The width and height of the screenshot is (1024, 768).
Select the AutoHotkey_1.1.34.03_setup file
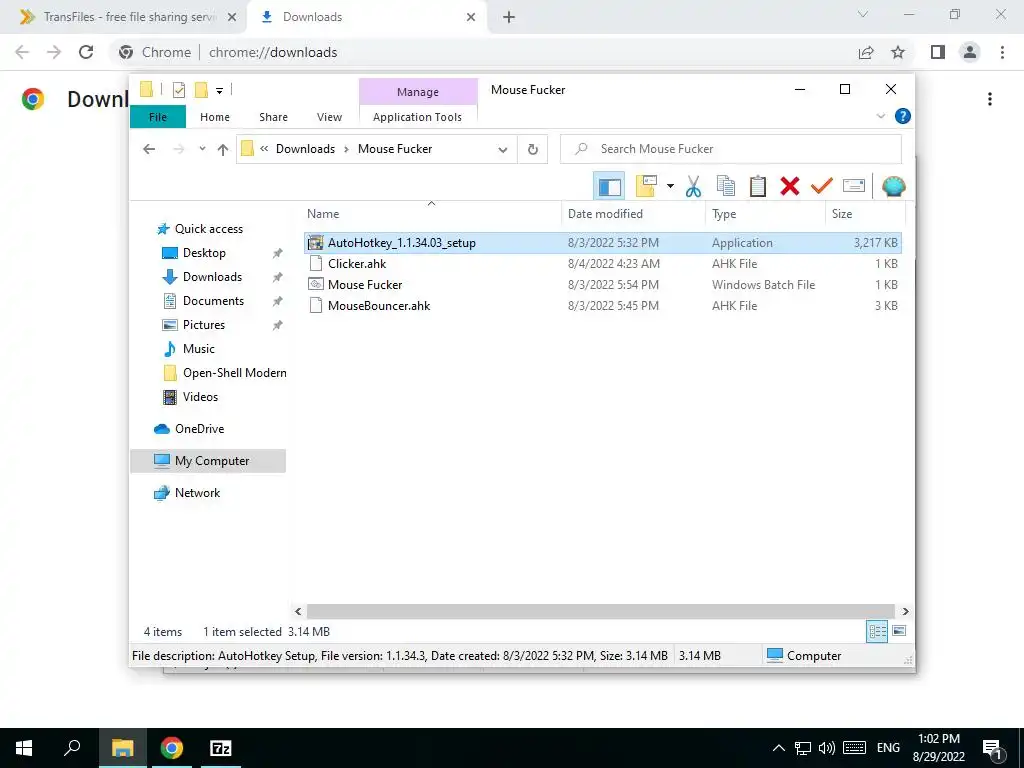pyautogui.click(x=602, y=243)
